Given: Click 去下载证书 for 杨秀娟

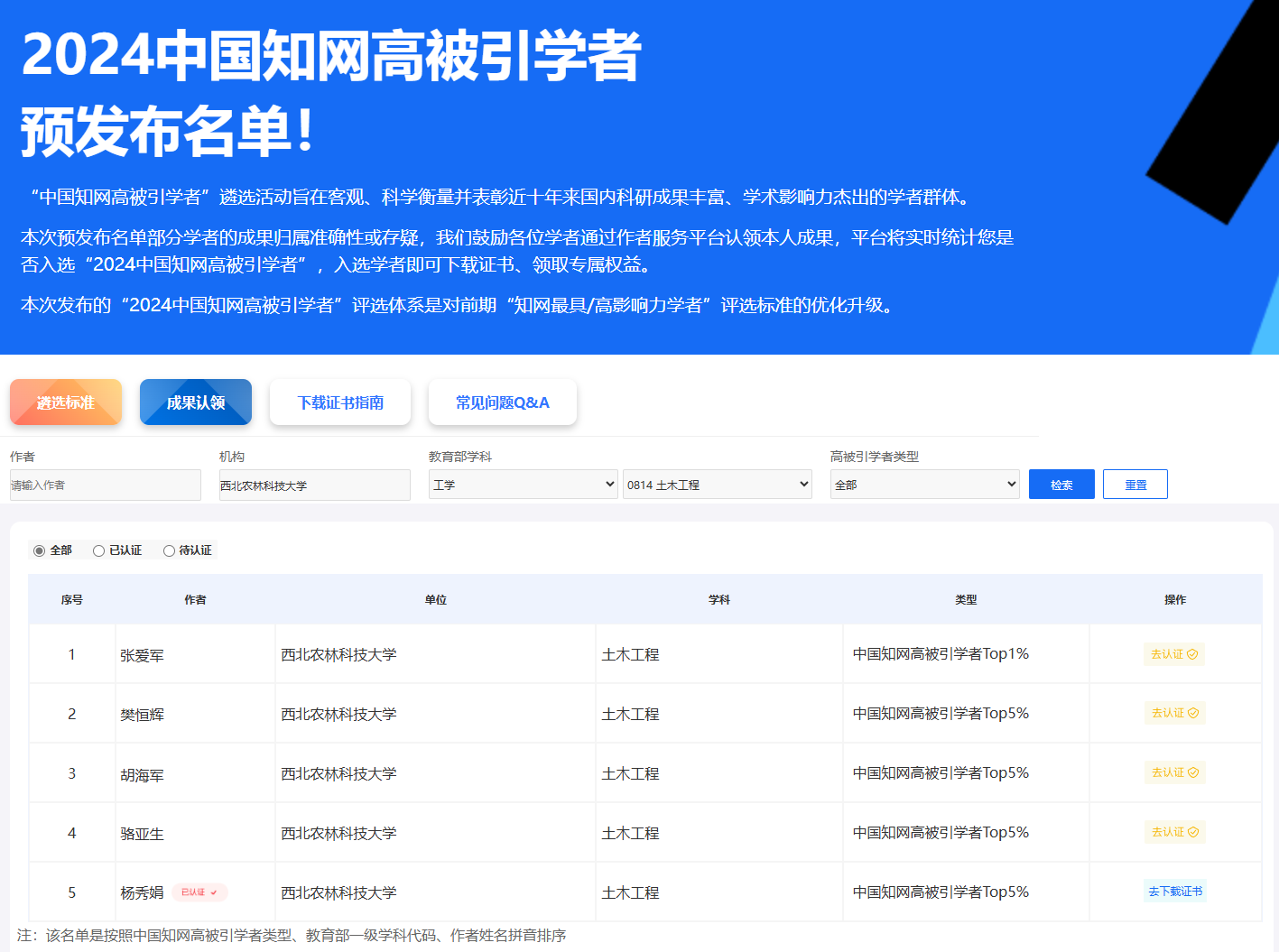Looking at the screenshot, I should pyautogui.click(x=1174, y=892).
